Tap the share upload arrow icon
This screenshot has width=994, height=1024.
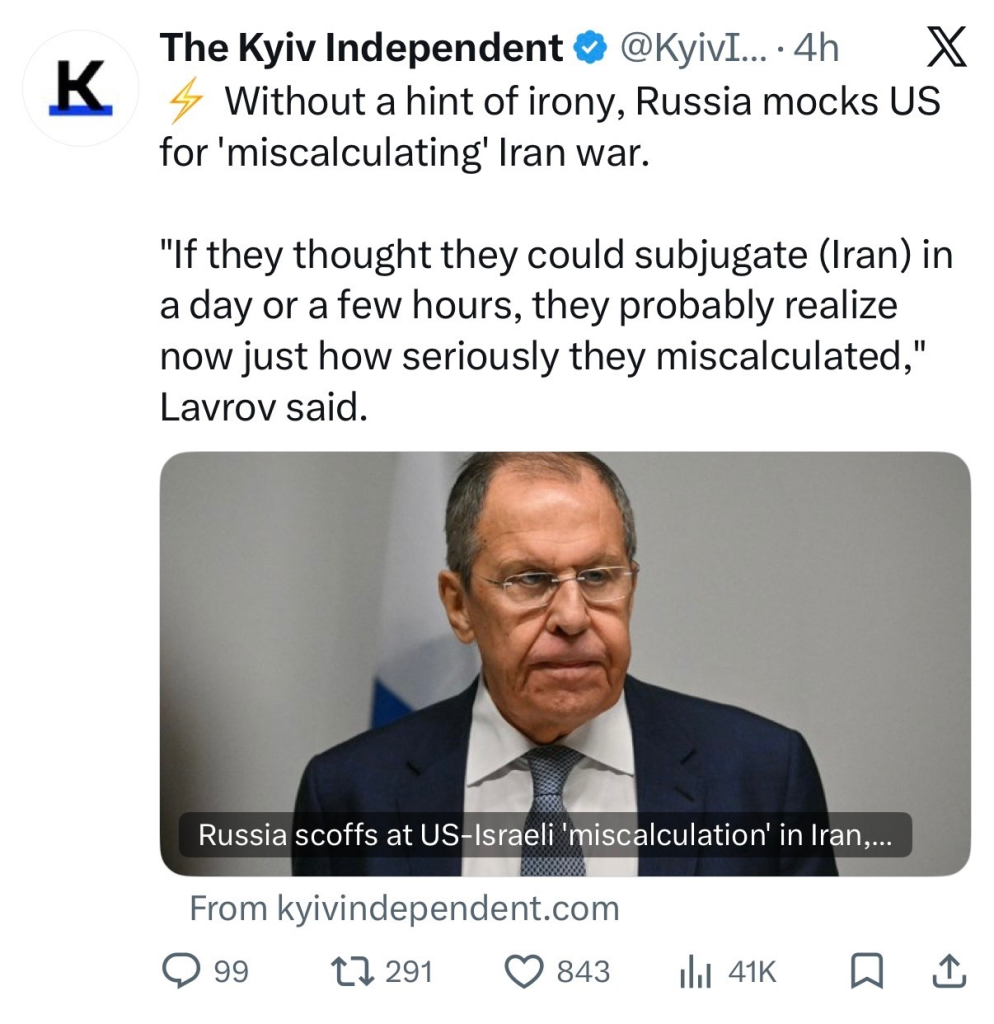(x=949, y=971)
